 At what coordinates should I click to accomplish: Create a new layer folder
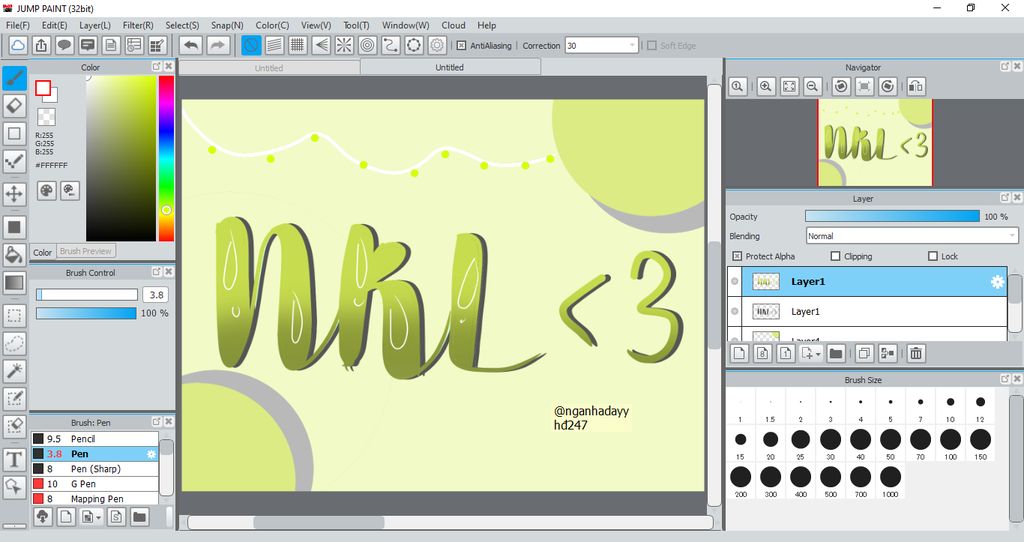tap(836, 353)
